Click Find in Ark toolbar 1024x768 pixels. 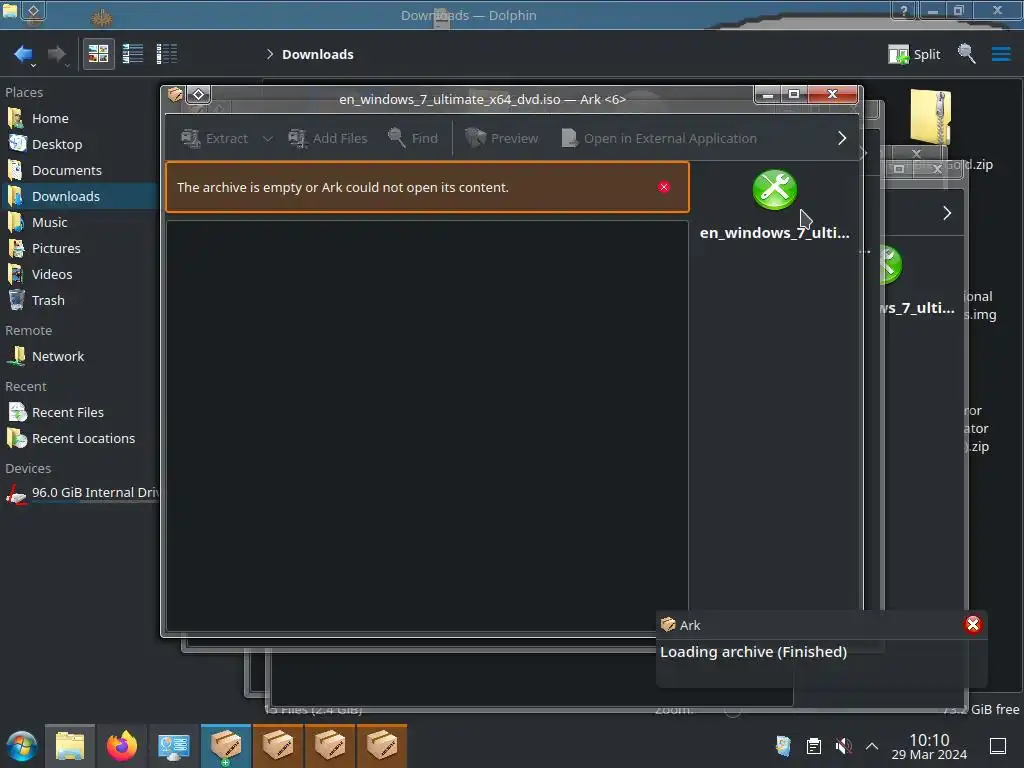[413, 138]
